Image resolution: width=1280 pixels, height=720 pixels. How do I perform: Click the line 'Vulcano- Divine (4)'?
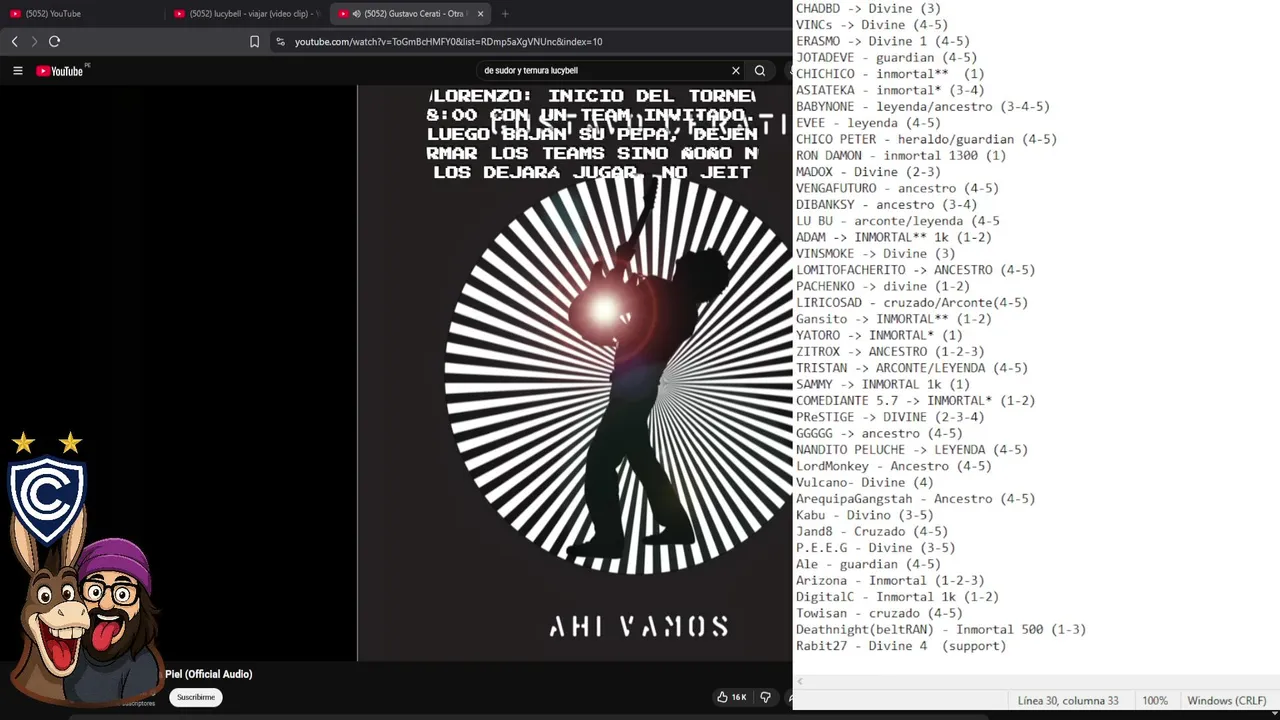tap(865, 482)
